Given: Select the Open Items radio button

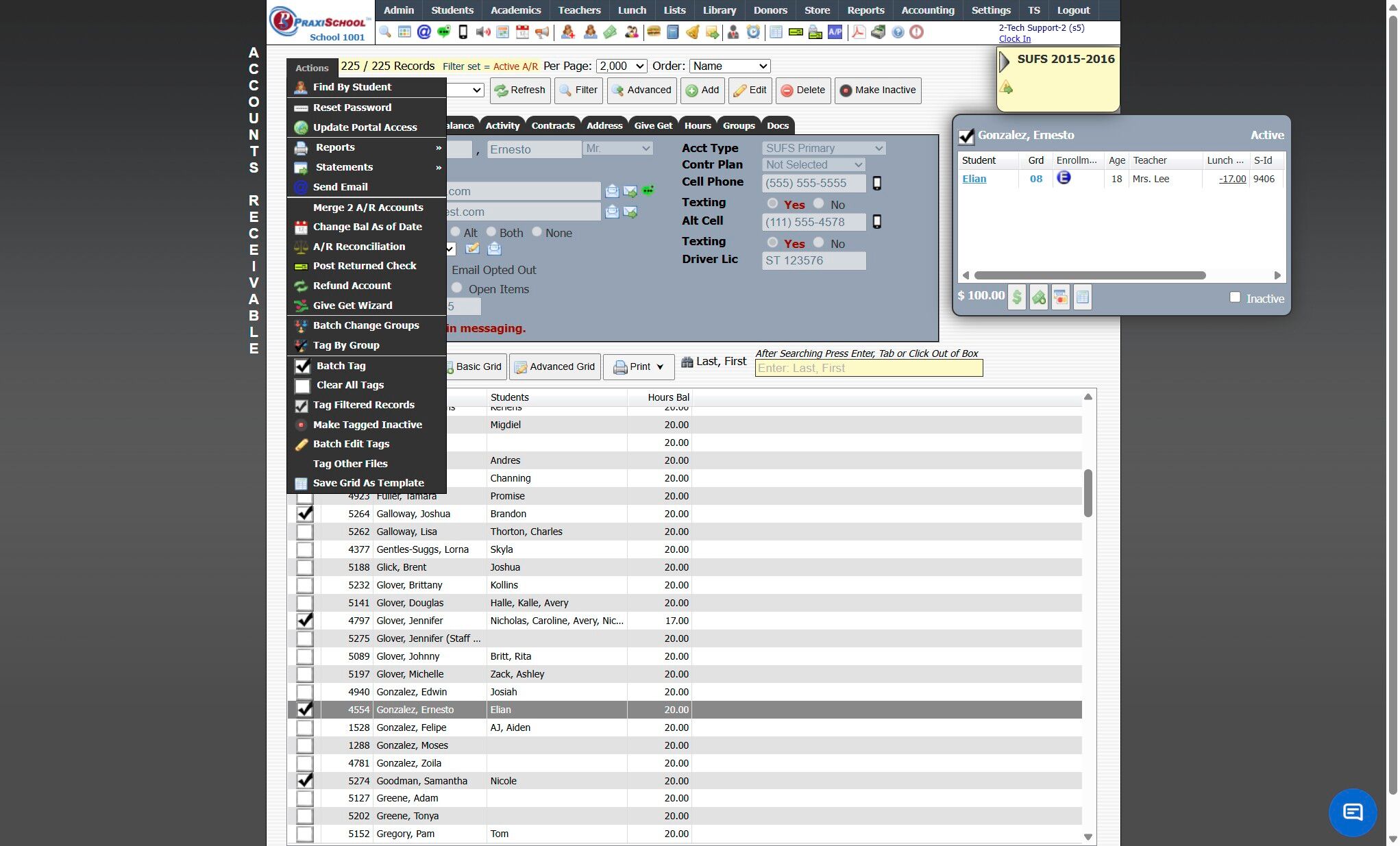Looking at the screenshot, I should pyautogui.click(x=457, y=288).
